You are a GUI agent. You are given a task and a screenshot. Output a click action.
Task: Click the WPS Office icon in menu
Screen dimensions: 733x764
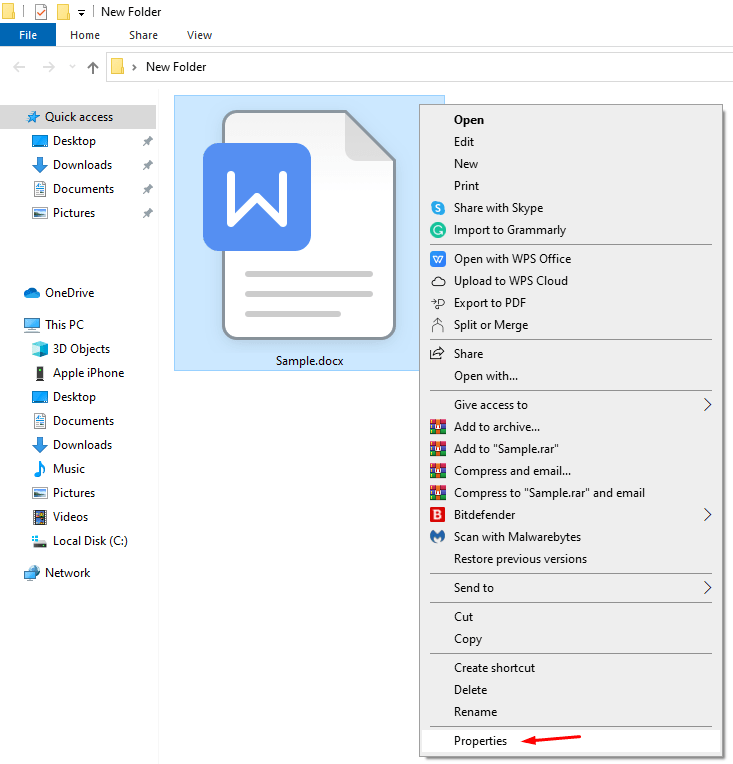coord(438,259)
